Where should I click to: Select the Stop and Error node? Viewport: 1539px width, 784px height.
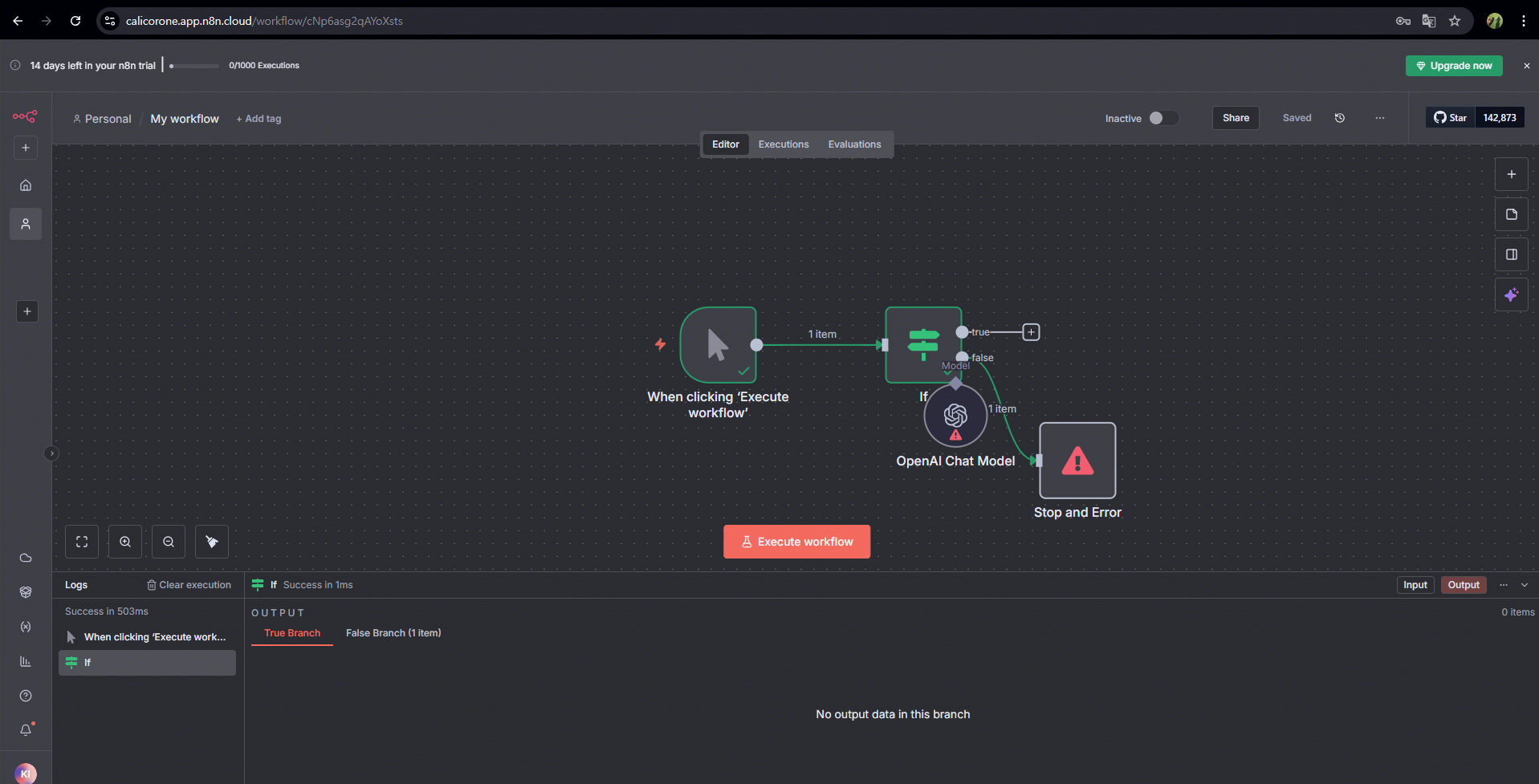(1077, 461)
